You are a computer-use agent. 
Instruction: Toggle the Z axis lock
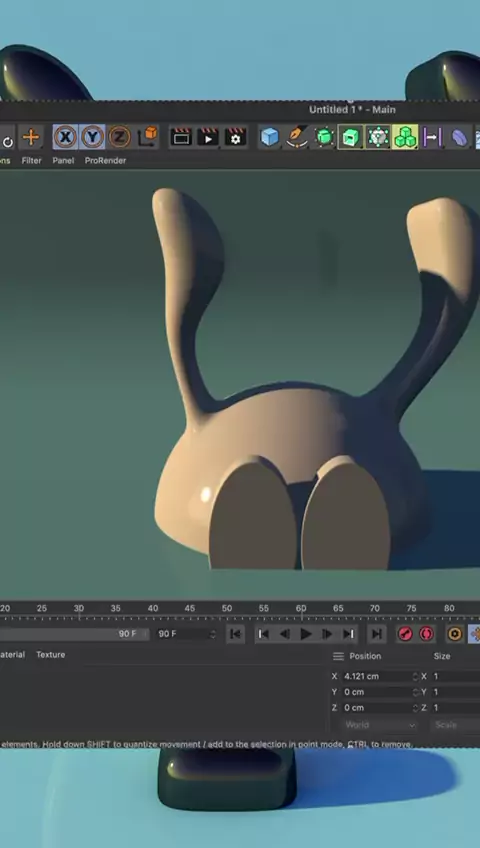click(x=119, y=137)
